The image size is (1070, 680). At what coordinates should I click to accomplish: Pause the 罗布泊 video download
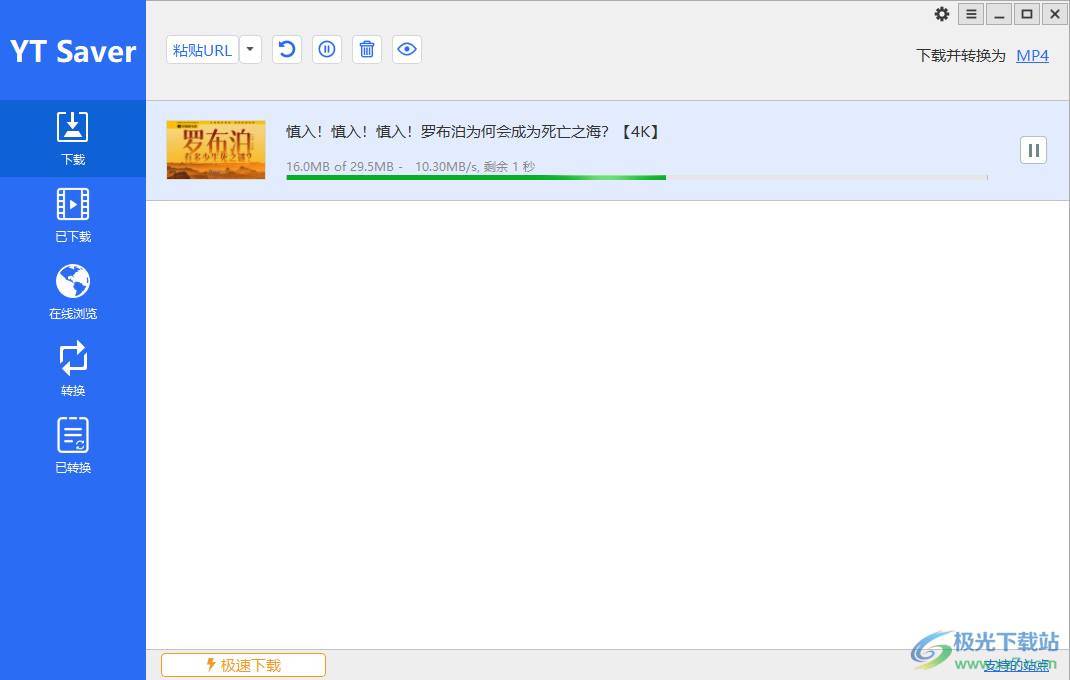[x=1033, y=150]
